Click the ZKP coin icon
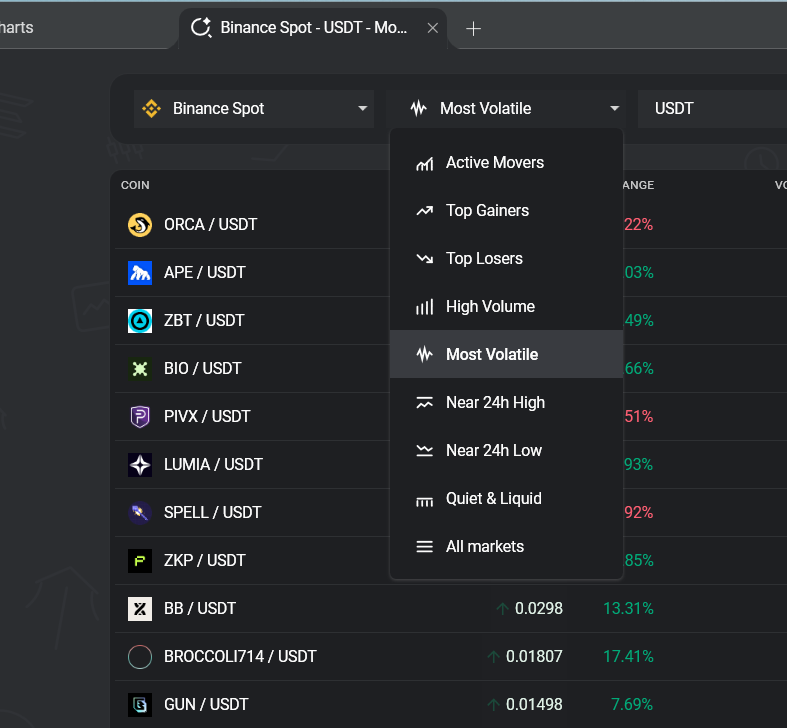787x728 pixels. pyautogui.click(x=140, y=561)
